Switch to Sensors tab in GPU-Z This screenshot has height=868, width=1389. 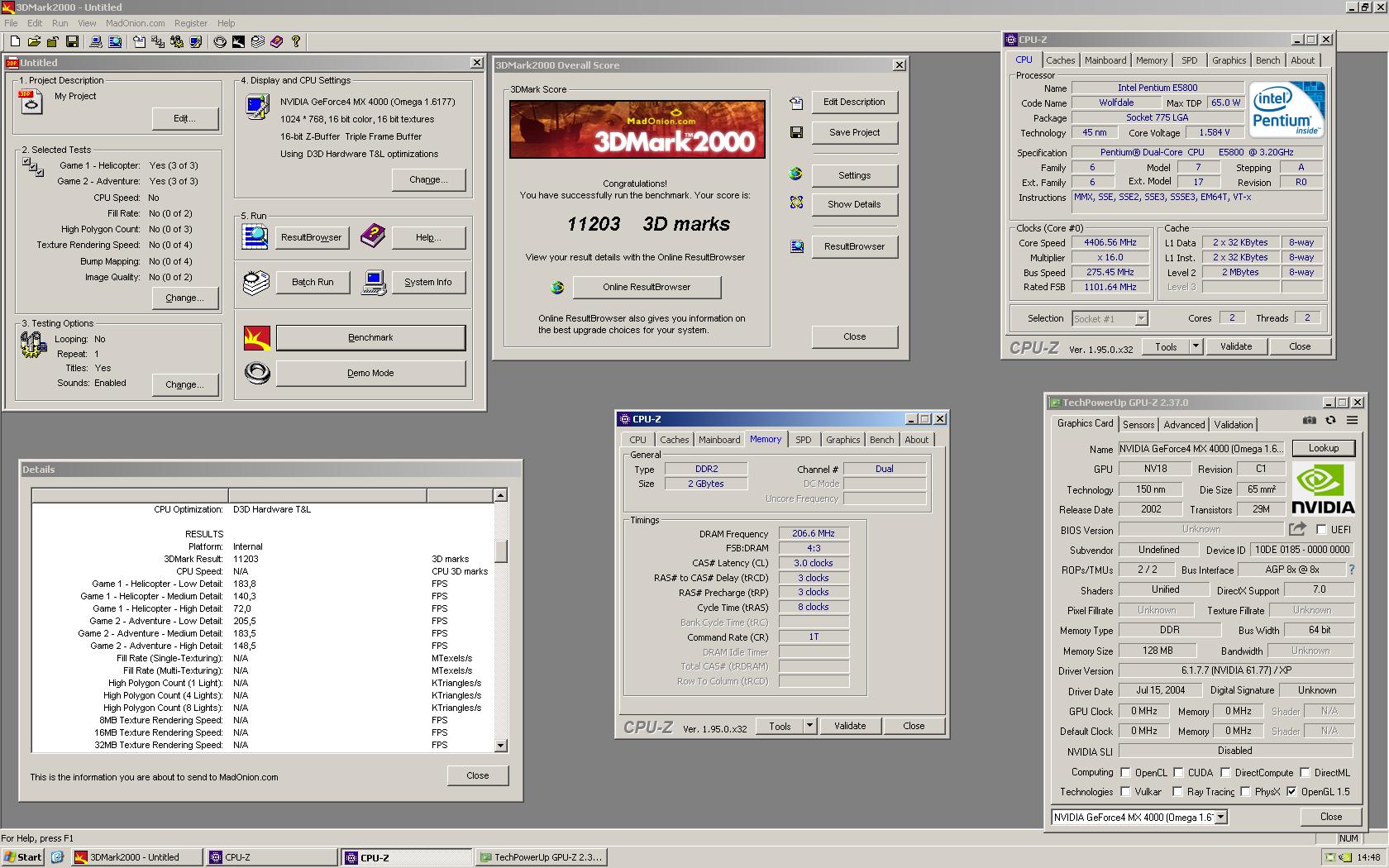pyautogui.click(x=1138, y=425)
